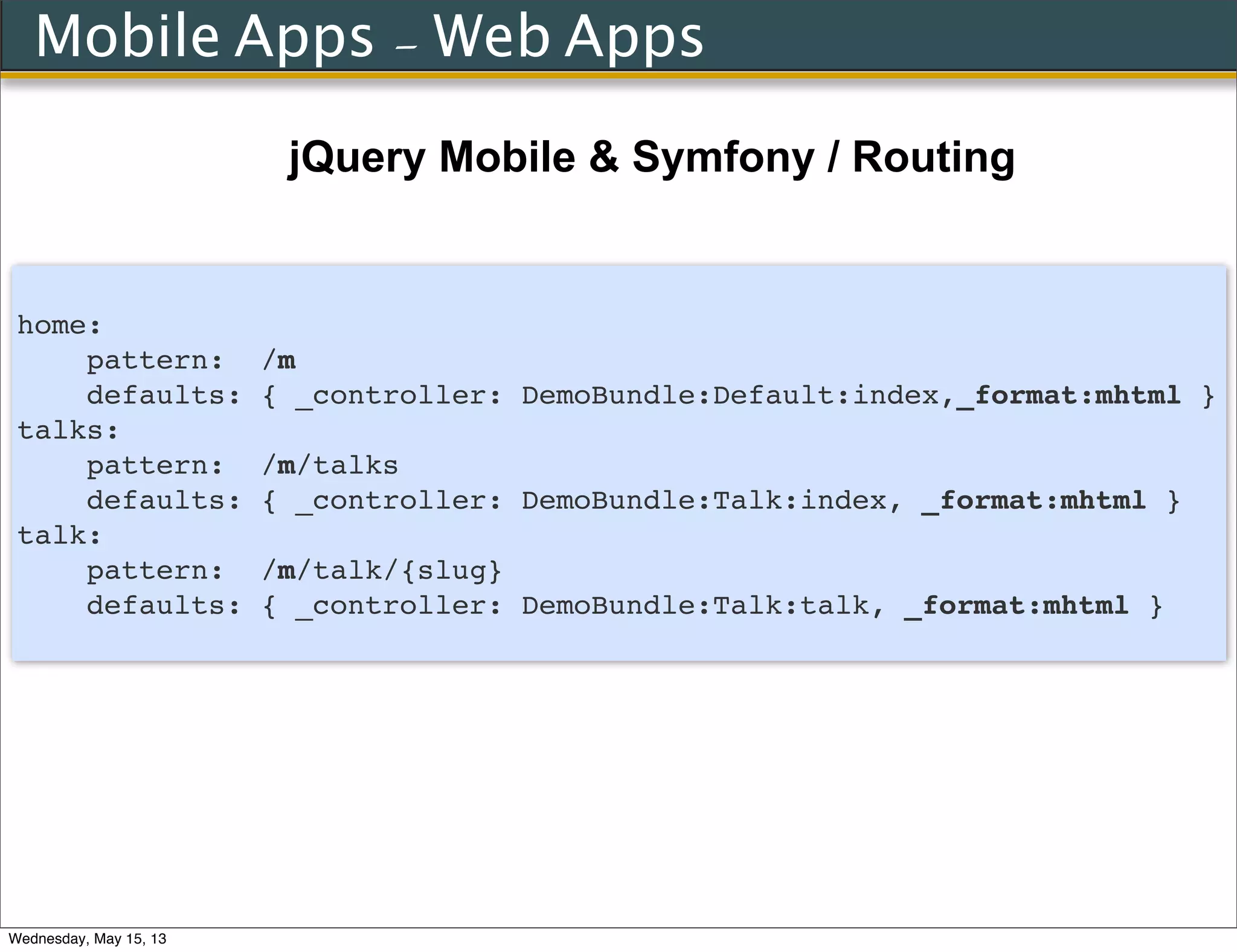This screenshot has height=952, width=1237.
Task: Click the 'Mobile Apps – Web Apps' header title
Action: (x=369, y=36)
